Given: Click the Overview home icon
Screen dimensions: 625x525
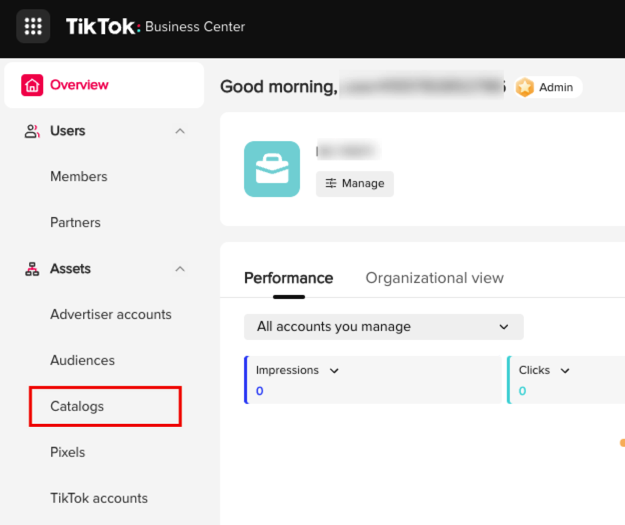Looking at the screenshot, I should point(33,85).
